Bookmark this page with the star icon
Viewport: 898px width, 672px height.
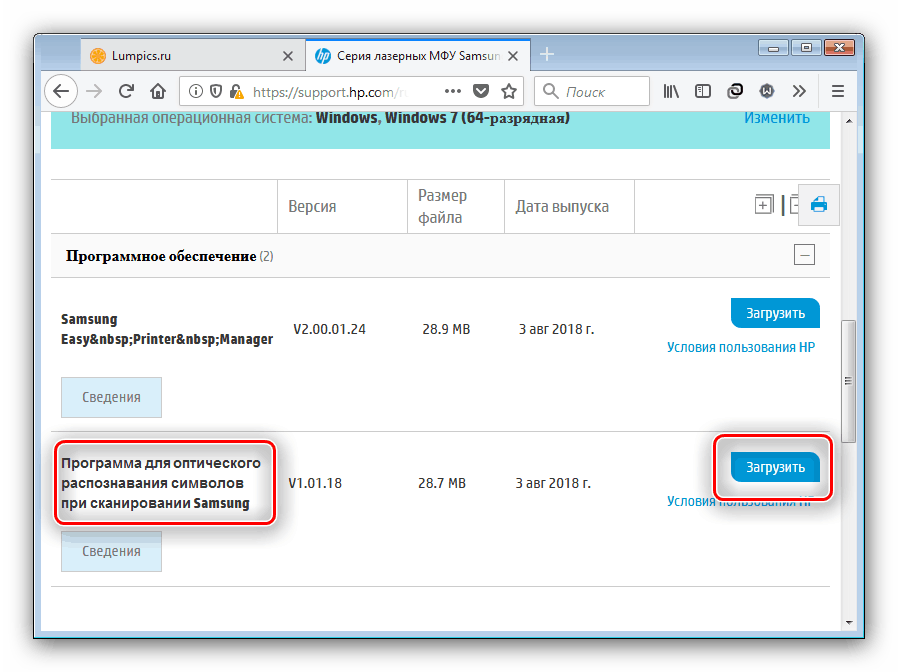click(x=509, y=91)
